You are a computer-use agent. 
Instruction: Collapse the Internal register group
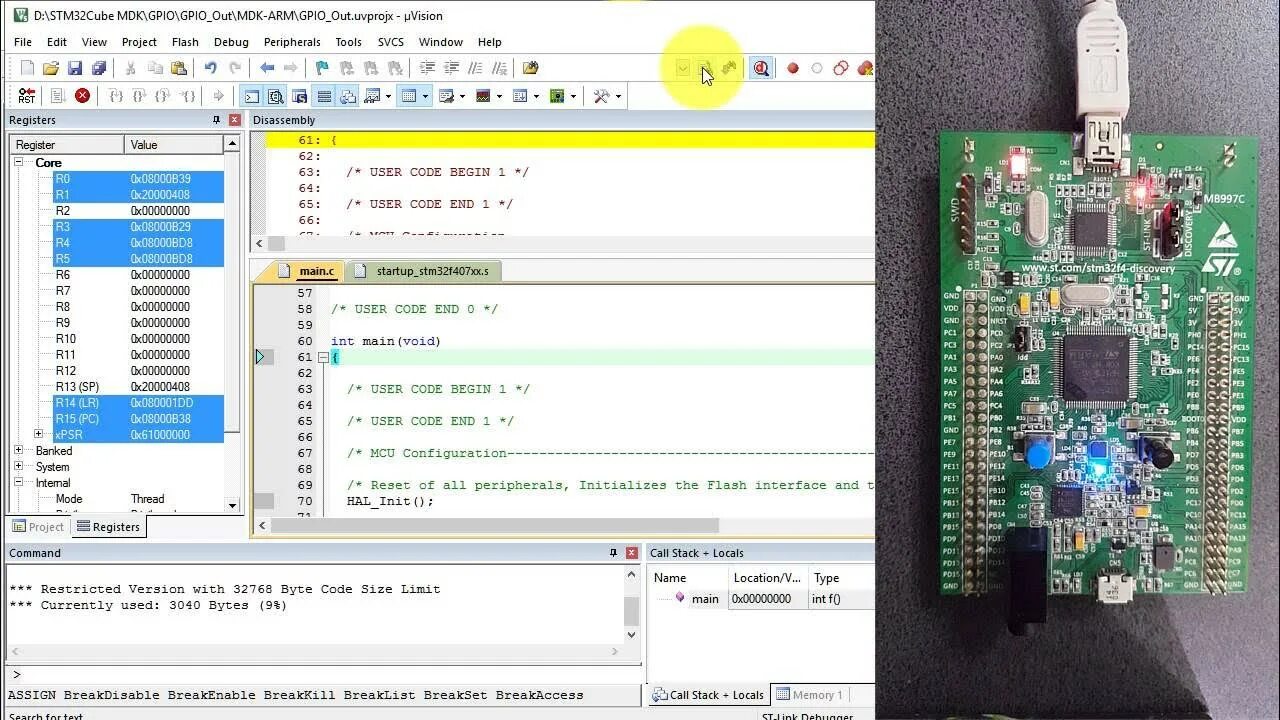19,482
